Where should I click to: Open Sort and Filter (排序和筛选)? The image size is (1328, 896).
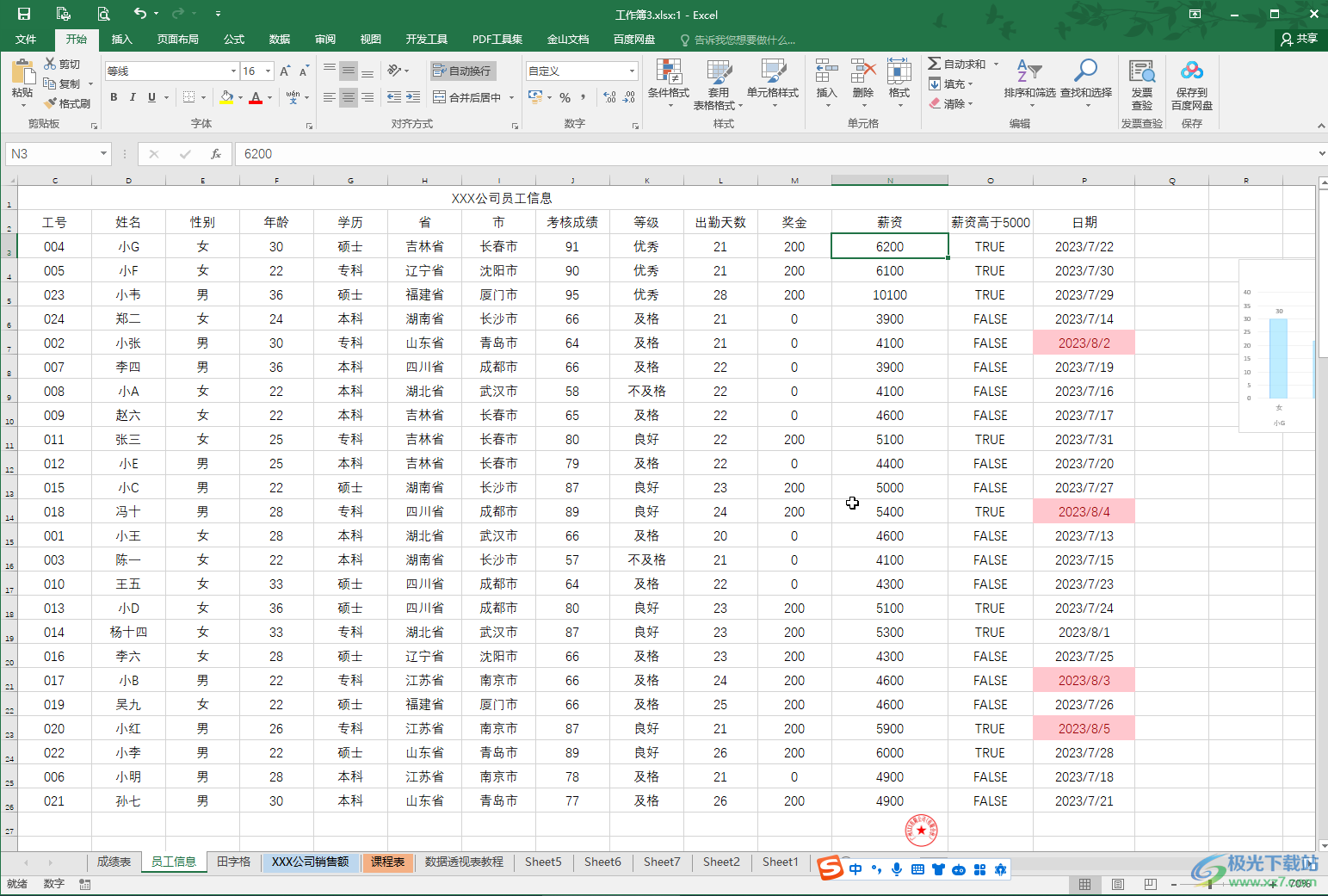pyautogui.click(x=1029, y=83)
